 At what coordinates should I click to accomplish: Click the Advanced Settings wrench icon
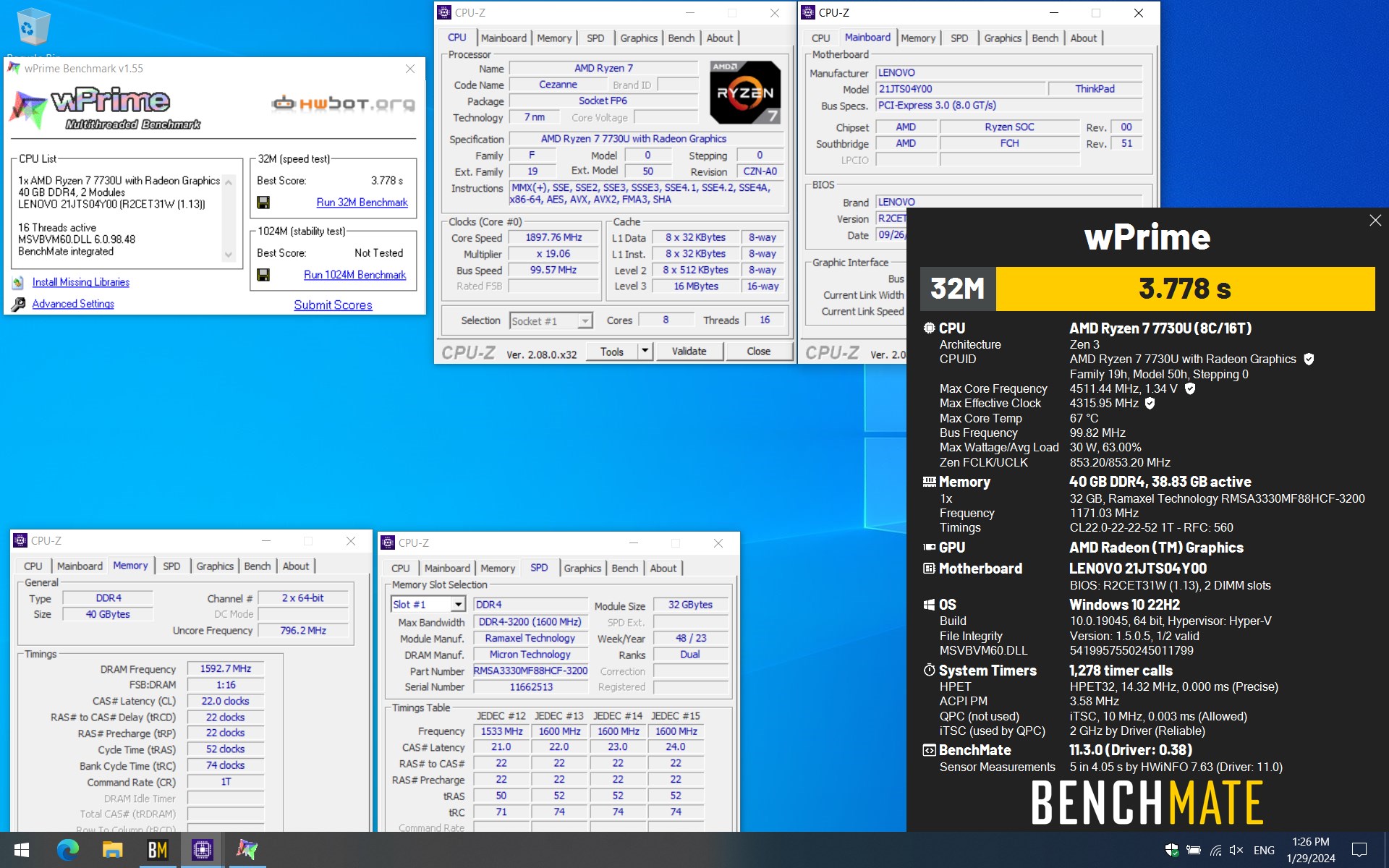click(x=18, y=305)
